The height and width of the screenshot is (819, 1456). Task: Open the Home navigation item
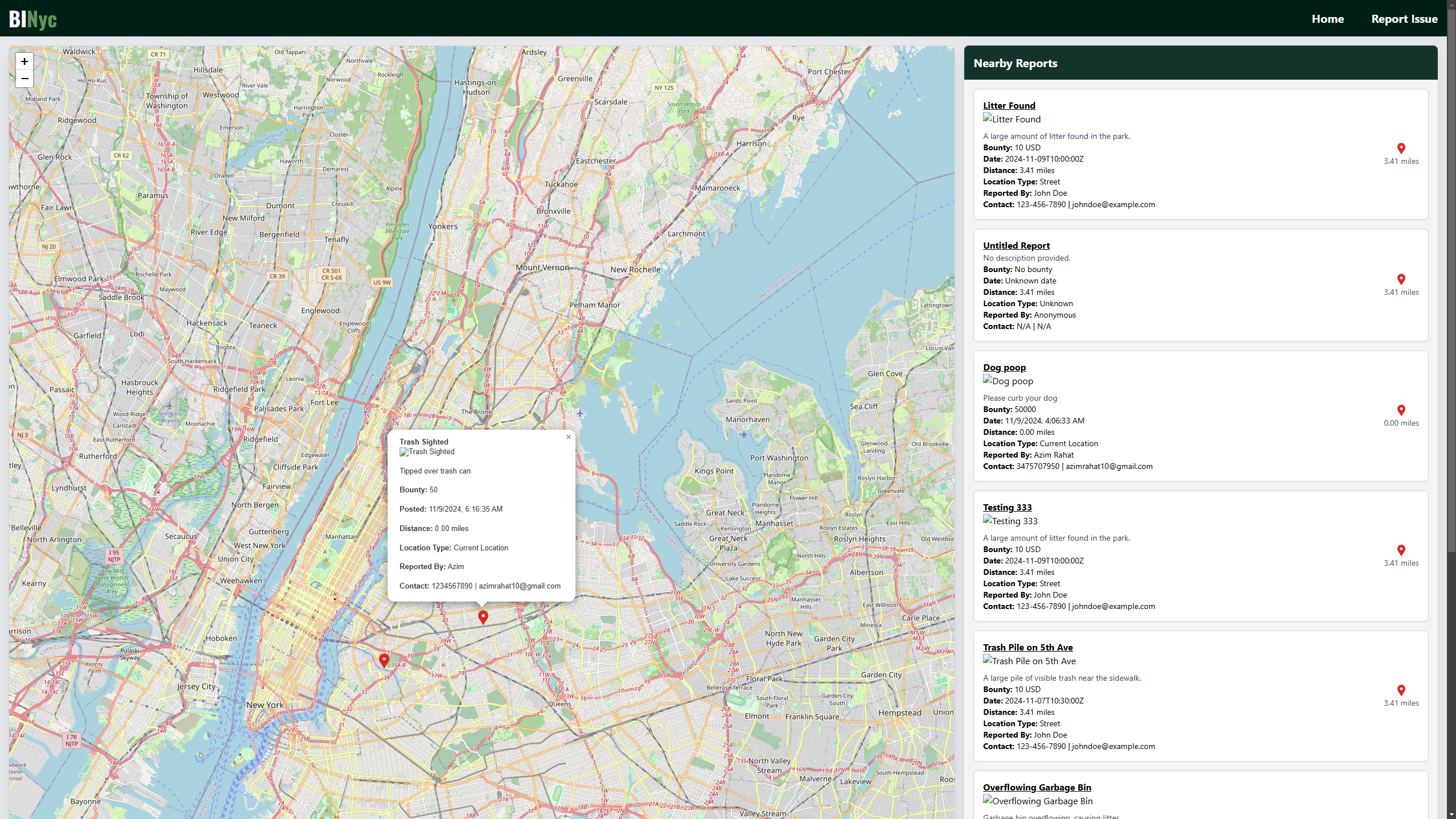click(x=1327, y=19)
